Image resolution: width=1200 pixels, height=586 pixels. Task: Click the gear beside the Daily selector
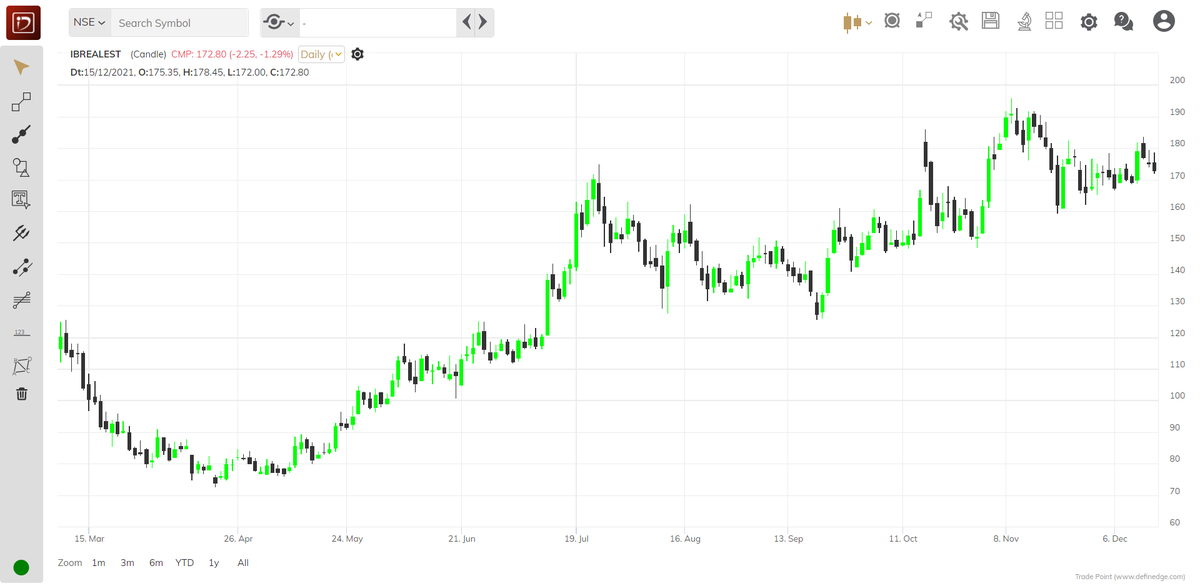357,54
